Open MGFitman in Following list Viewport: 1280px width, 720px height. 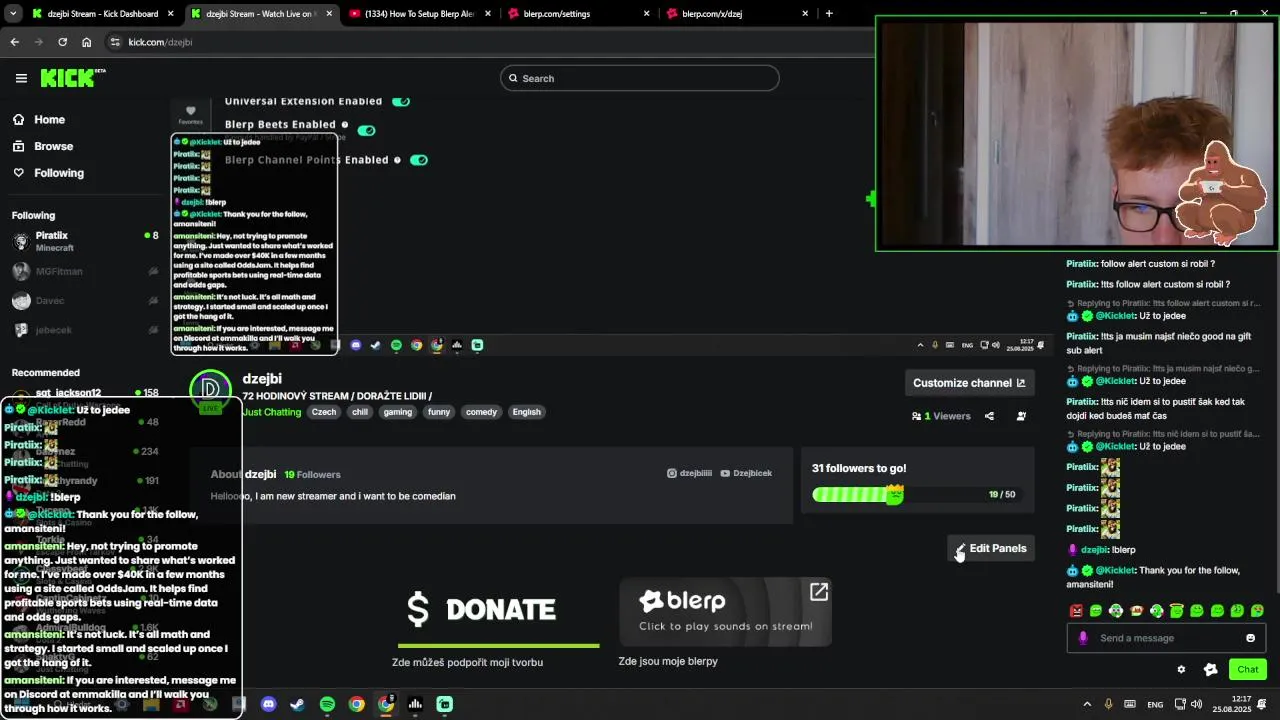point(85,271)
